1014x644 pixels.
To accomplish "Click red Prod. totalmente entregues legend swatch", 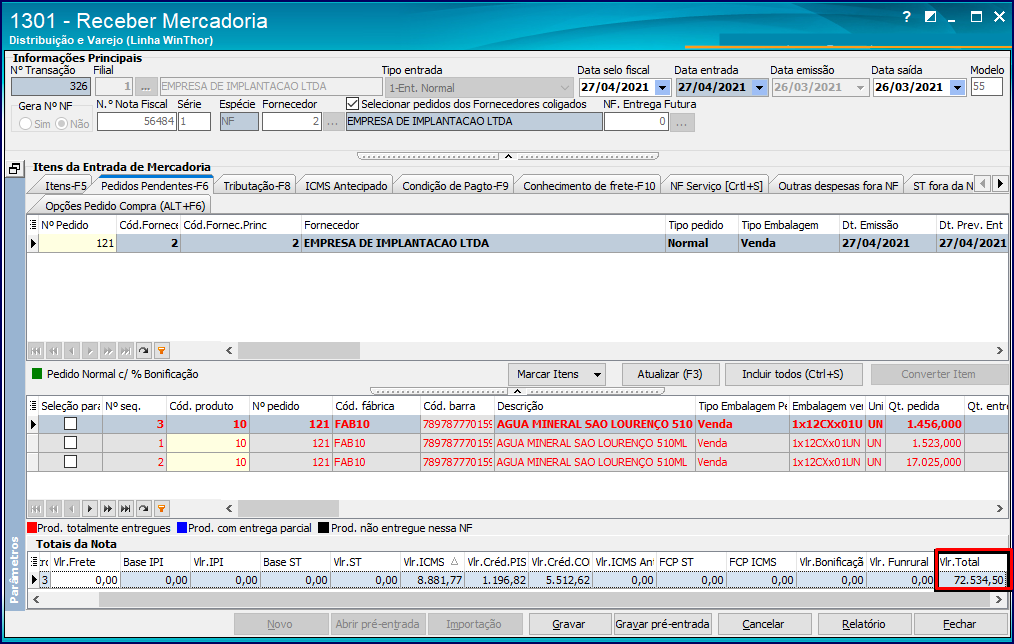I will [32, 528].
